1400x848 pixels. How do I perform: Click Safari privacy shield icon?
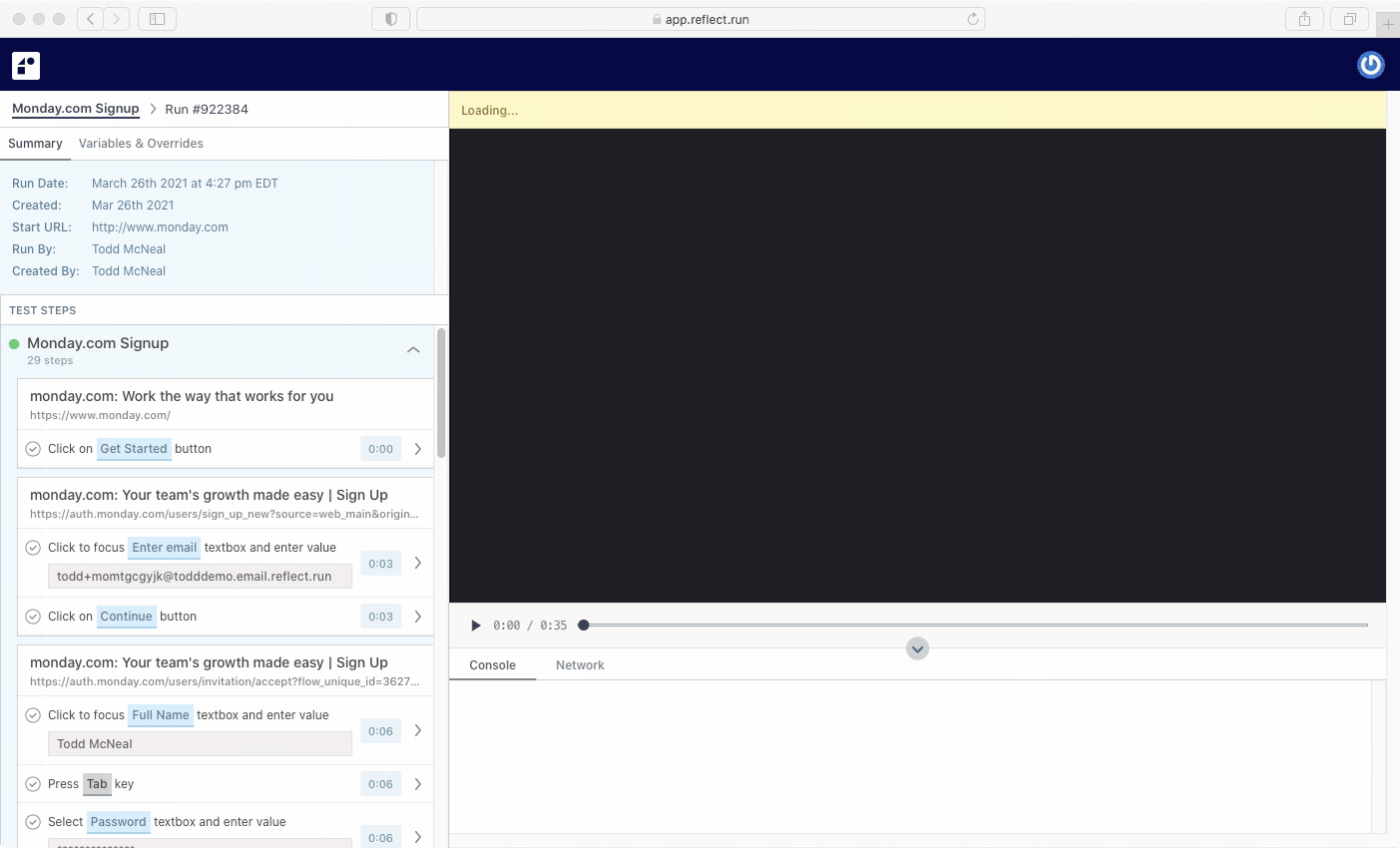[x=390, y=19]
